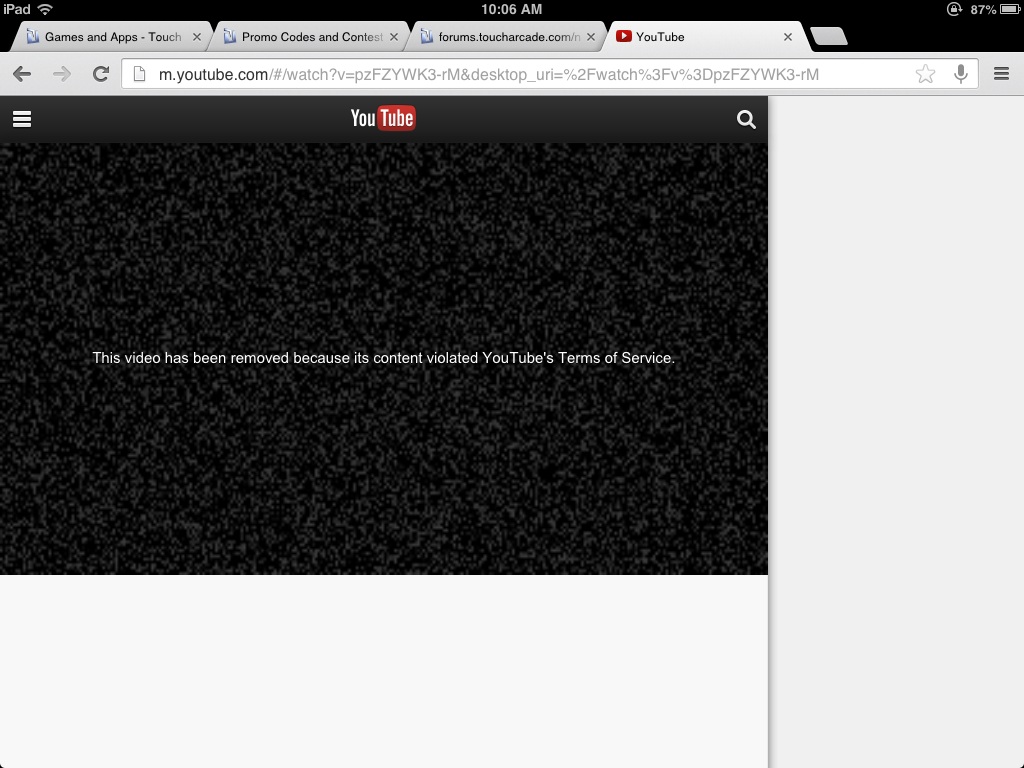The image size is (1024, 768).
Task: Bookmark this page with the star icon
Action: pyautogui.click(x=926, y=74)
